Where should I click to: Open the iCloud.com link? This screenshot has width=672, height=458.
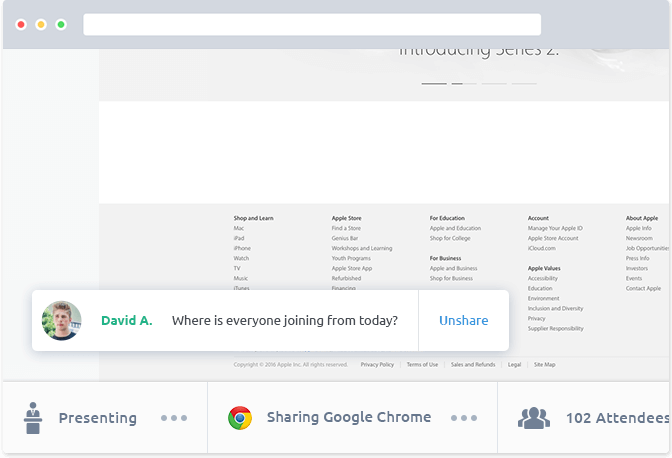(542, 248)
